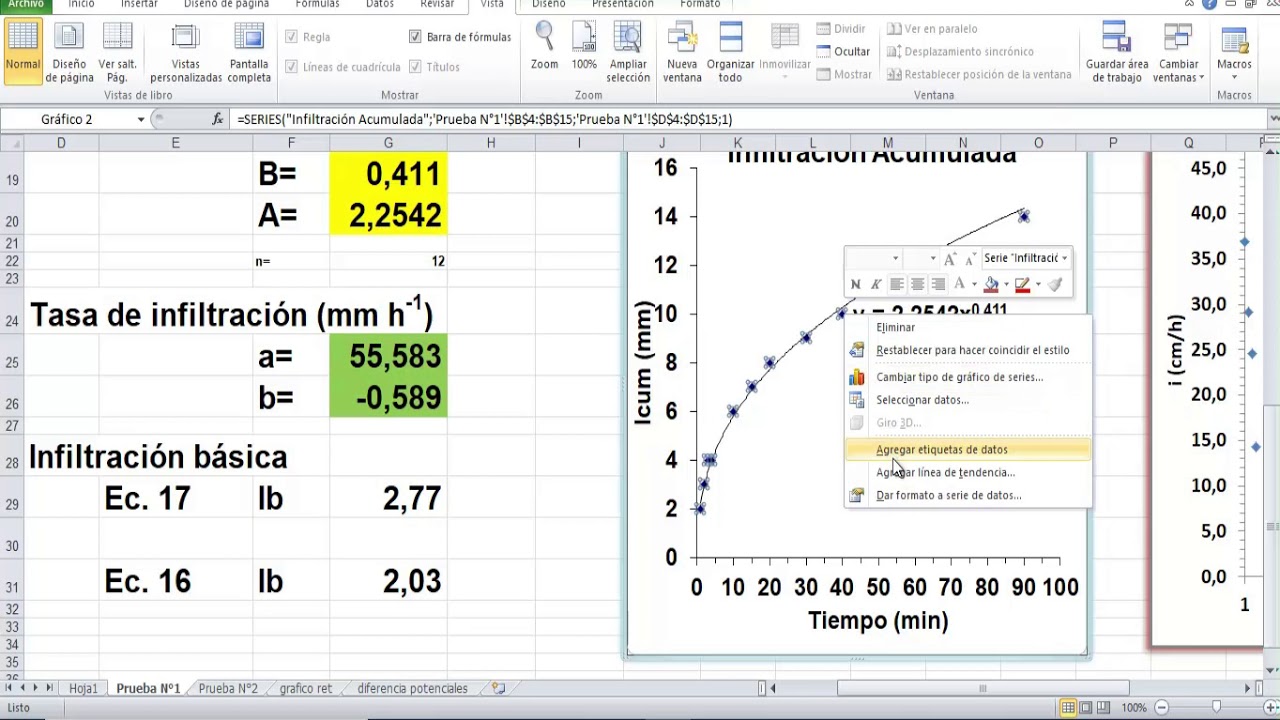Open the Name Box dropdown arrow
This screenshot has width=1280, height=720.
pos(141,119)
